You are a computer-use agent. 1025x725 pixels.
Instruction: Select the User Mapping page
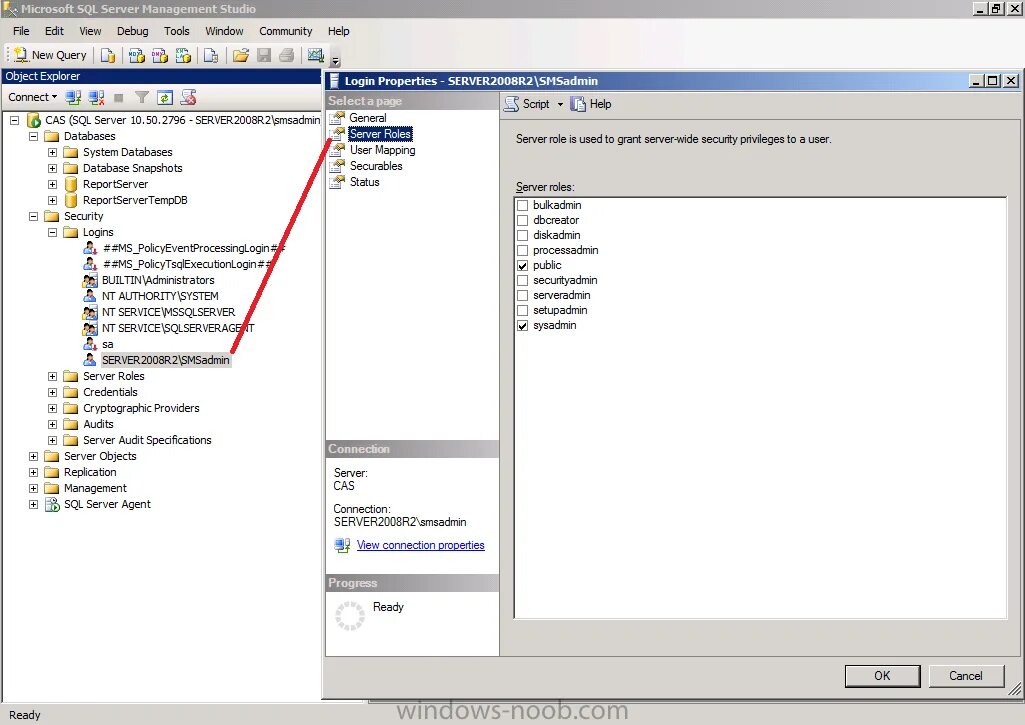click(382, 150)
